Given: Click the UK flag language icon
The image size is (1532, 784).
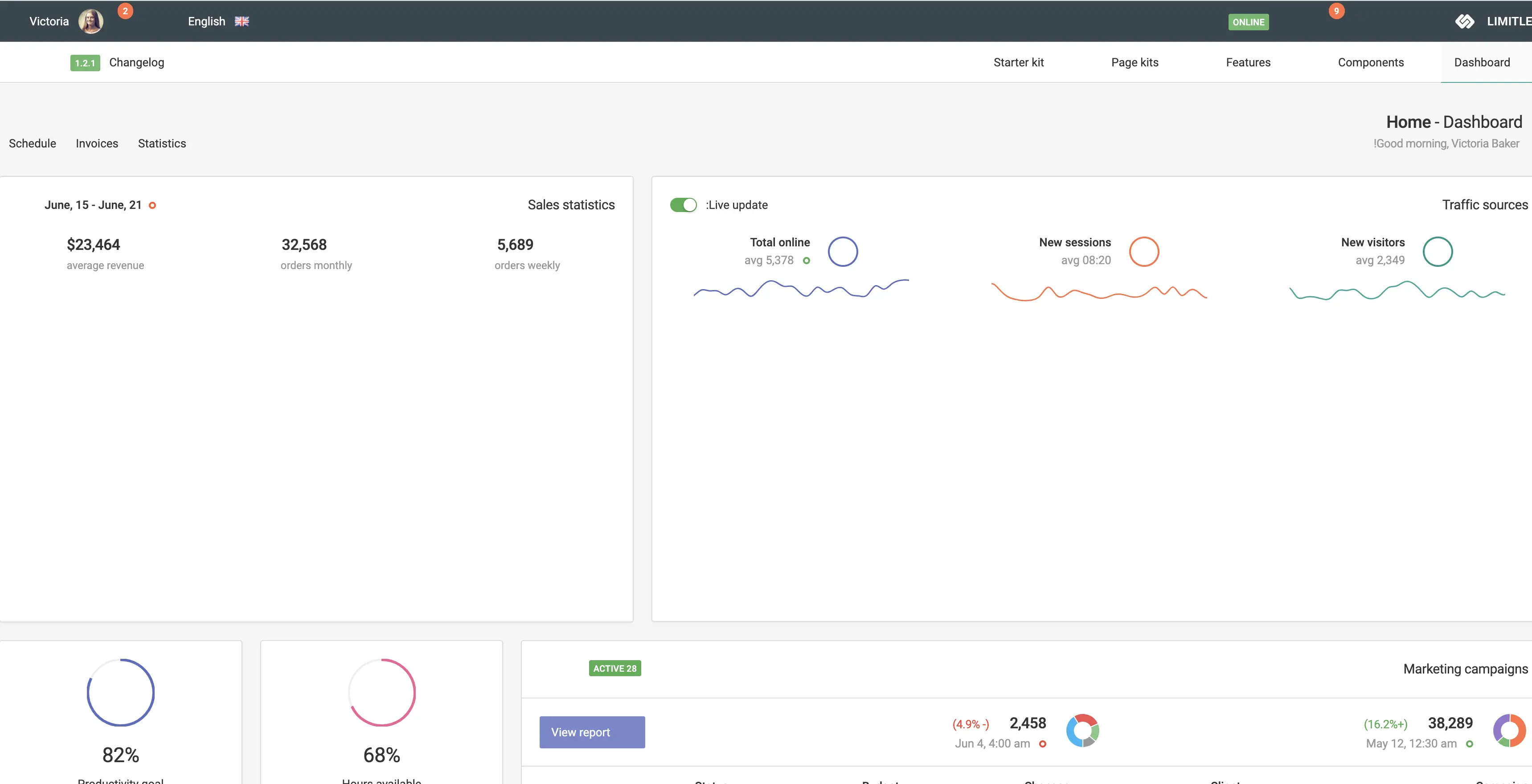Looking at the screenshot, I should pyautogui.click(x=242, y=21).
